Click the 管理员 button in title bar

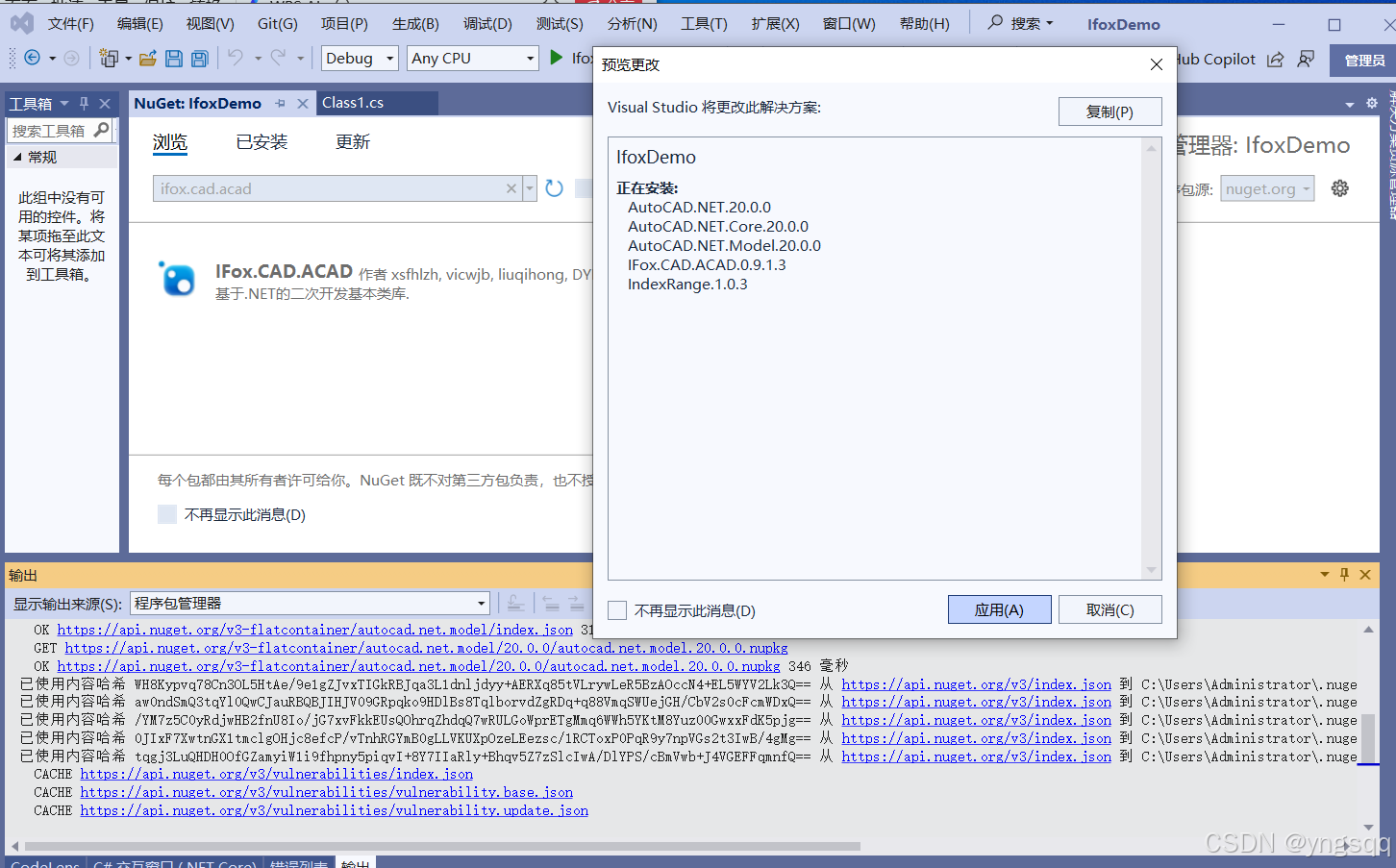tap(1364, 61)
